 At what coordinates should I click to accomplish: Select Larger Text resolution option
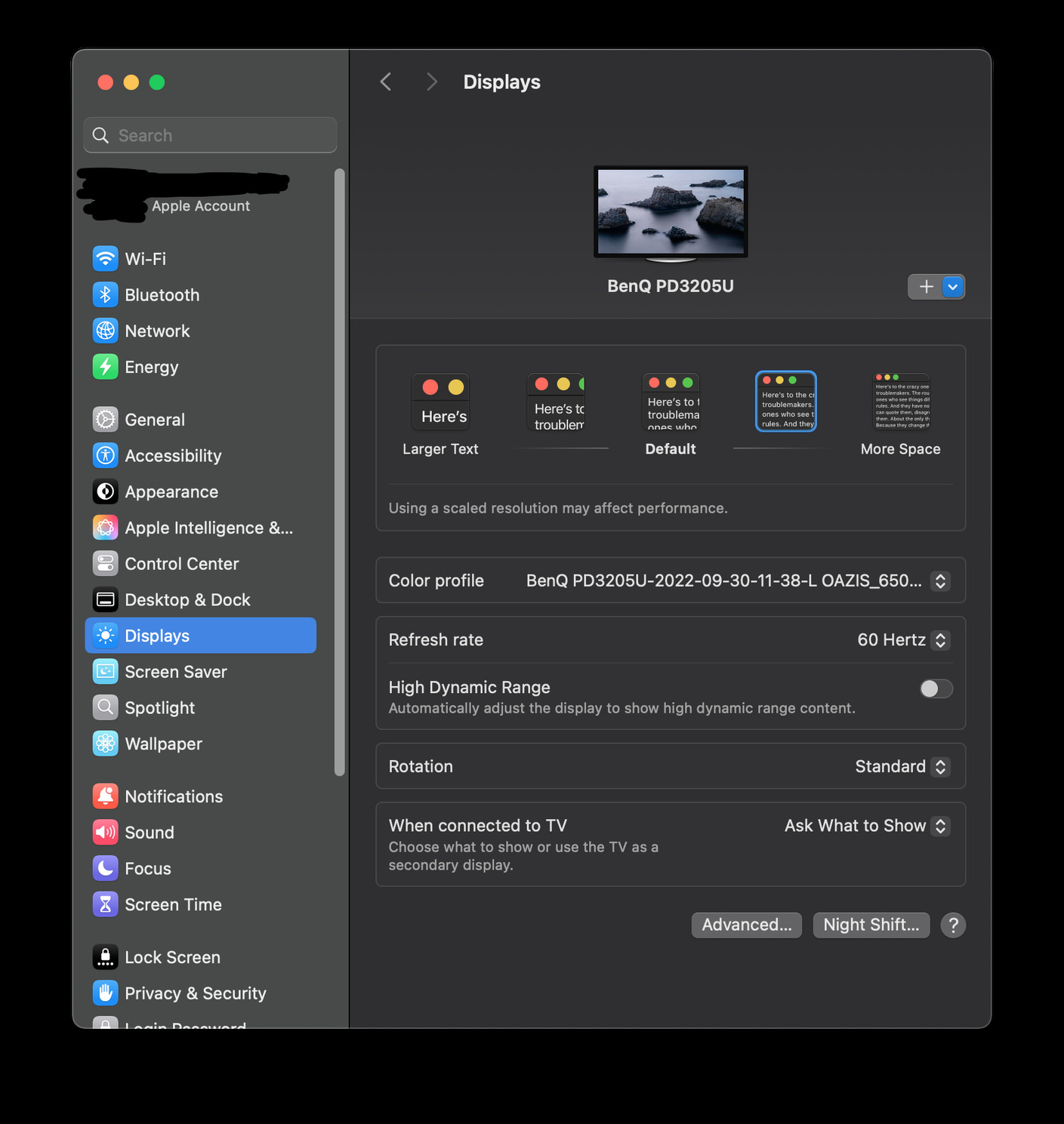tap(441, 414)
